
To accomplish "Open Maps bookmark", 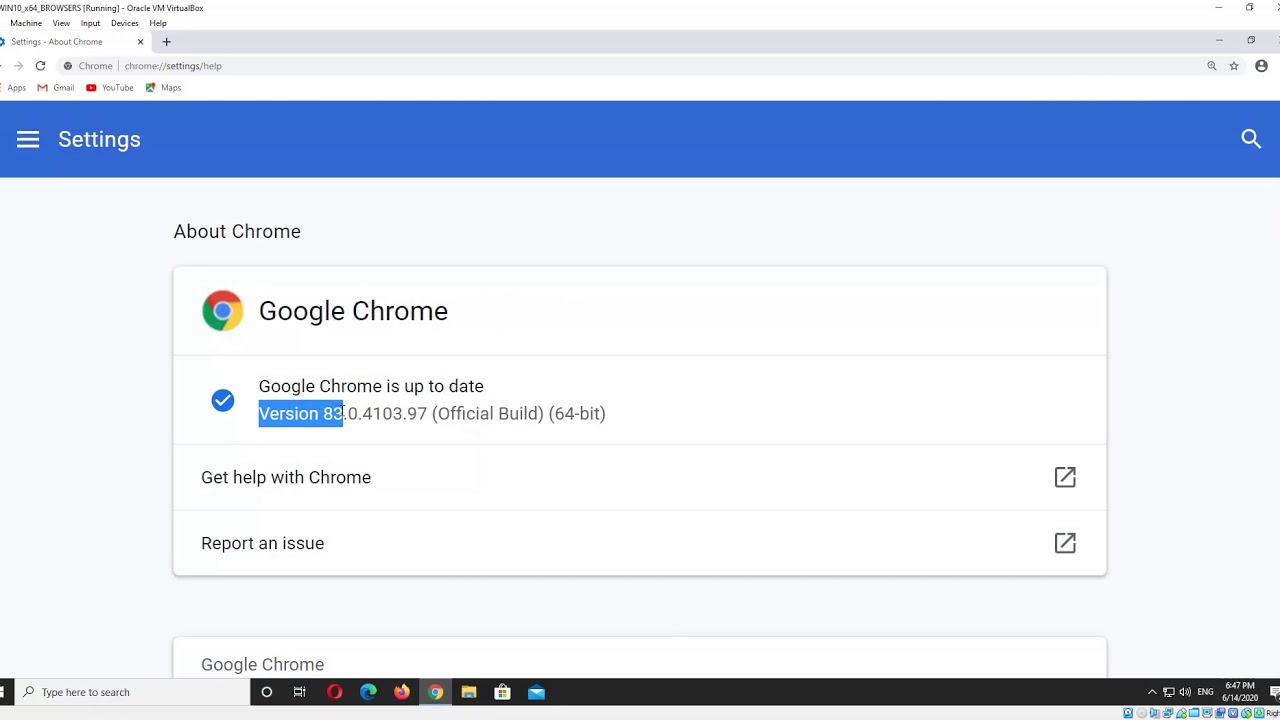I will point(164,88).
